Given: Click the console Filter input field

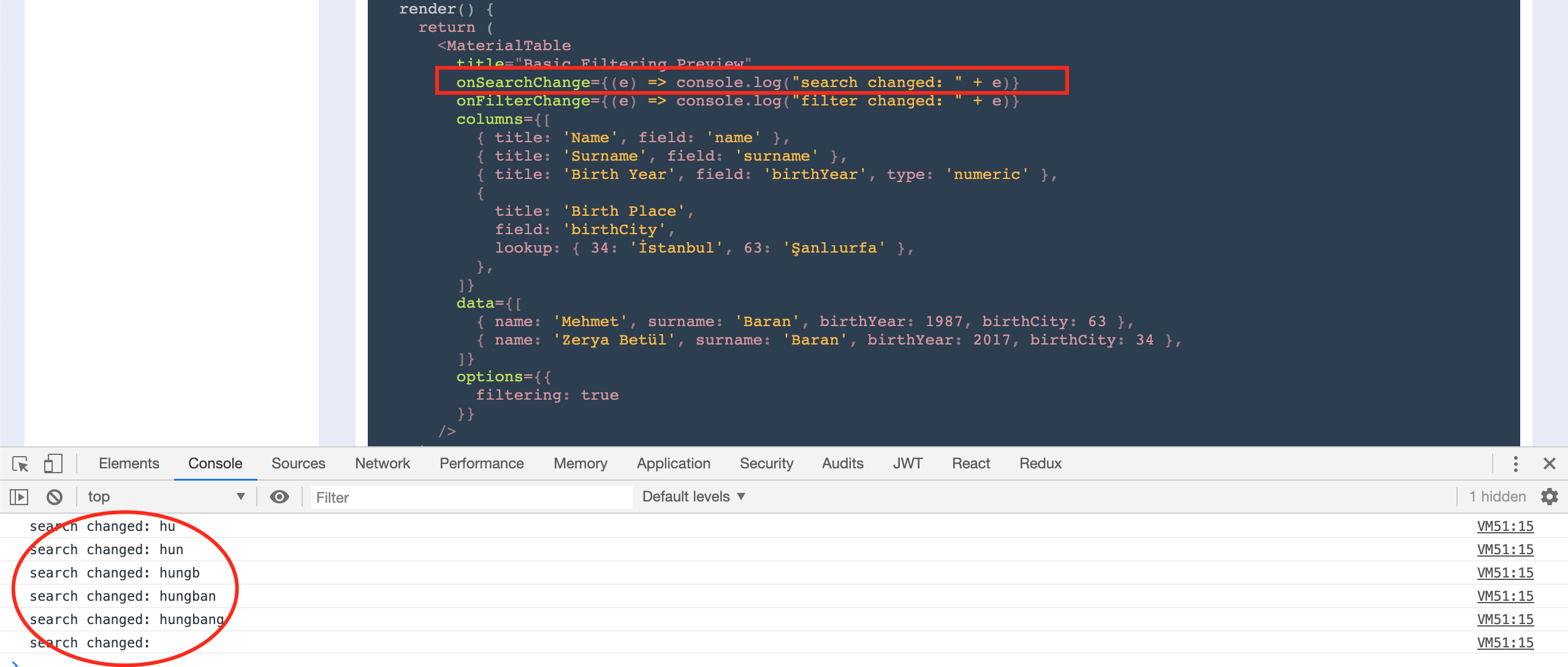Looking at the screenshot, I should [471, 497].
